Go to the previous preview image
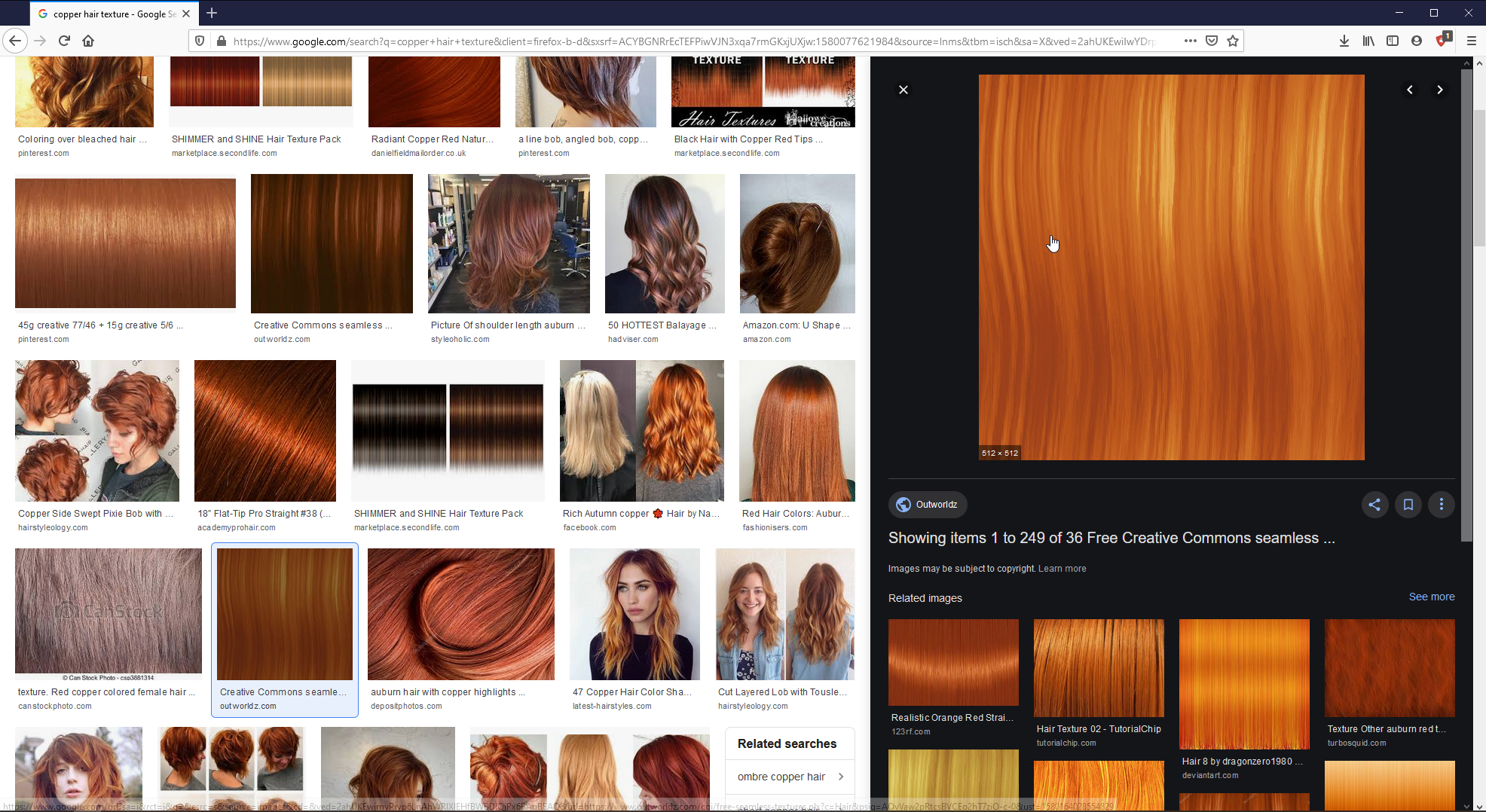The height and width of the screenshot is (812, 1486). pyautogui.click(x=1410, y=90)
